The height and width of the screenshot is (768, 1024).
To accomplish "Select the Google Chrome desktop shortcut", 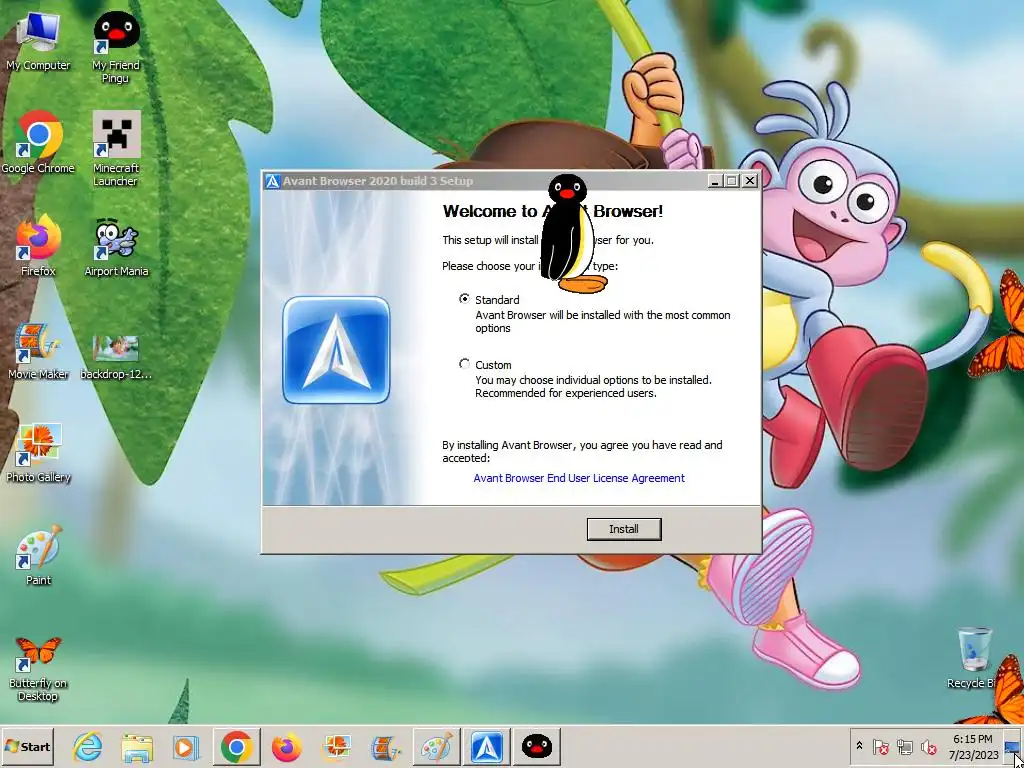I will coord(38,143).
